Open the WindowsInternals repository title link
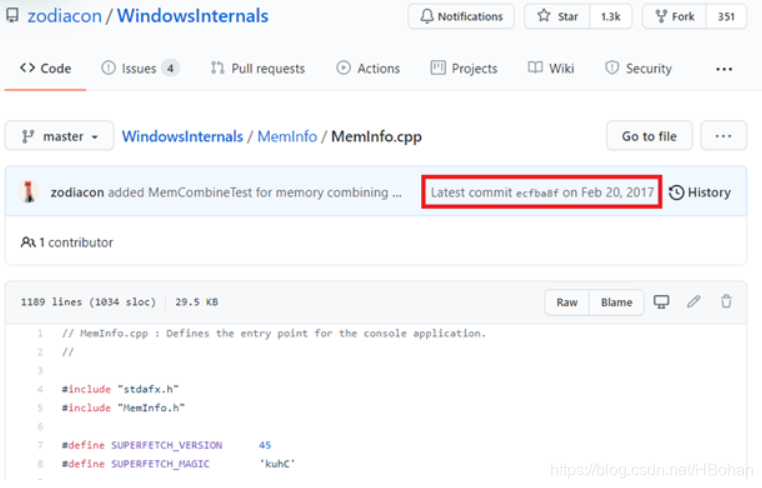This screenshot has width=762, height=488. tap(192, 16)
